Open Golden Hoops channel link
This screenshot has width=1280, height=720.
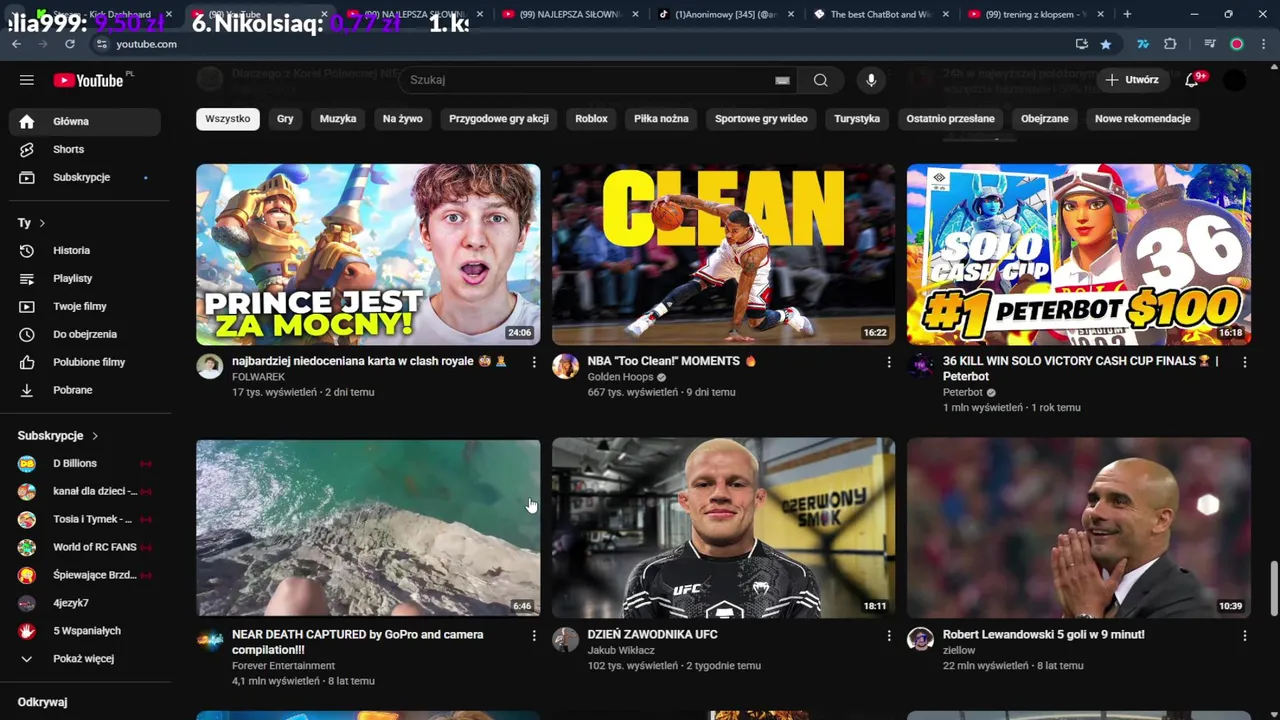coord(620,377)
